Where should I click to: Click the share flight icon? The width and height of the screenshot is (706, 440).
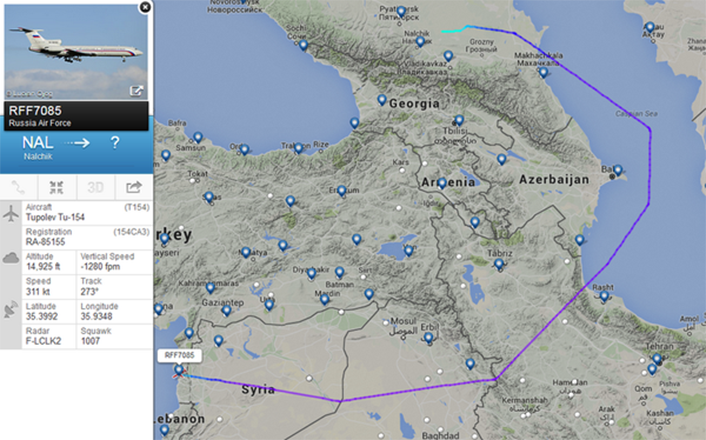(132, 187)
